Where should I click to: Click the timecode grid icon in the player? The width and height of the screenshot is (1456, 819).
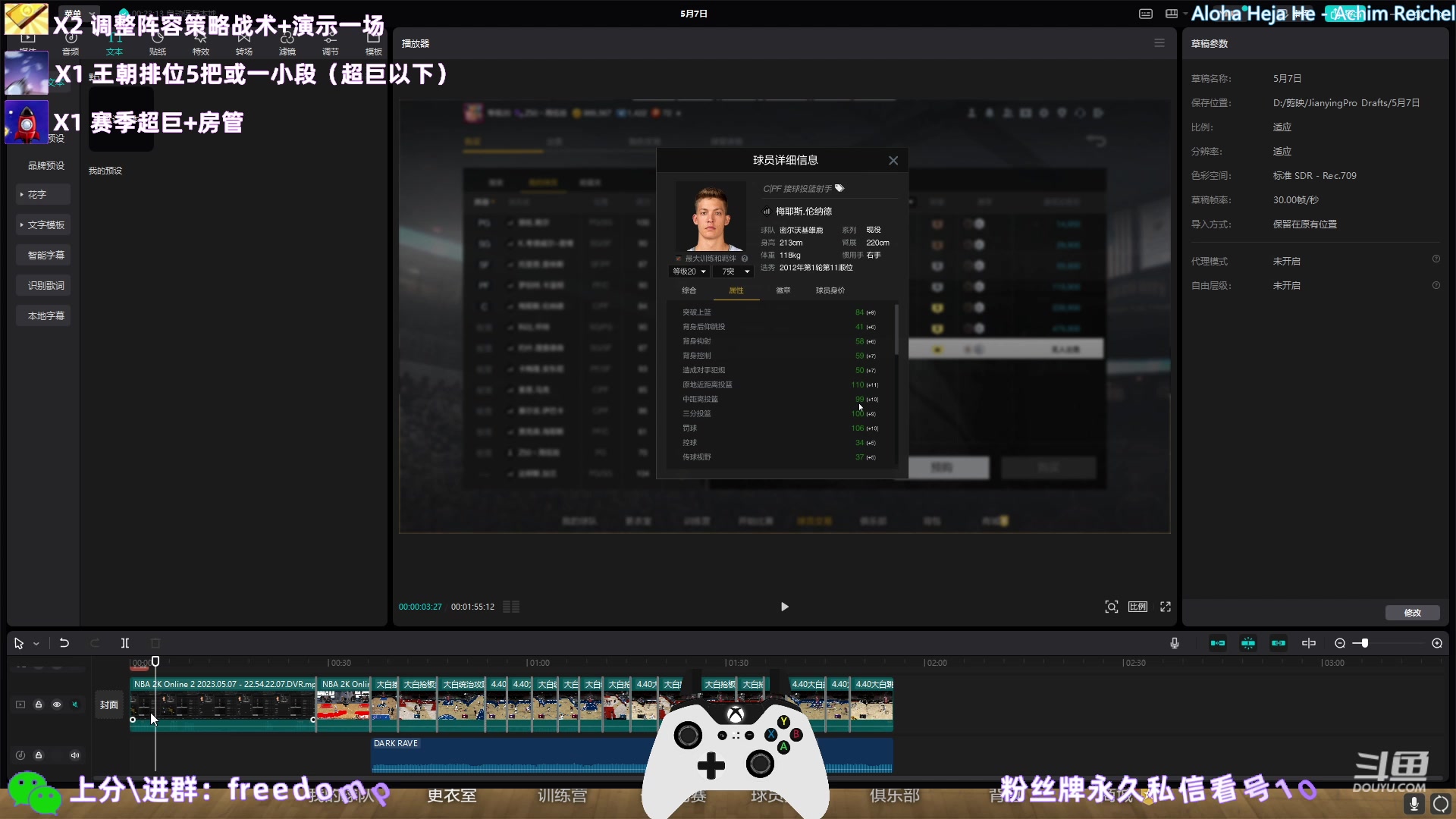tap(511, 607)
